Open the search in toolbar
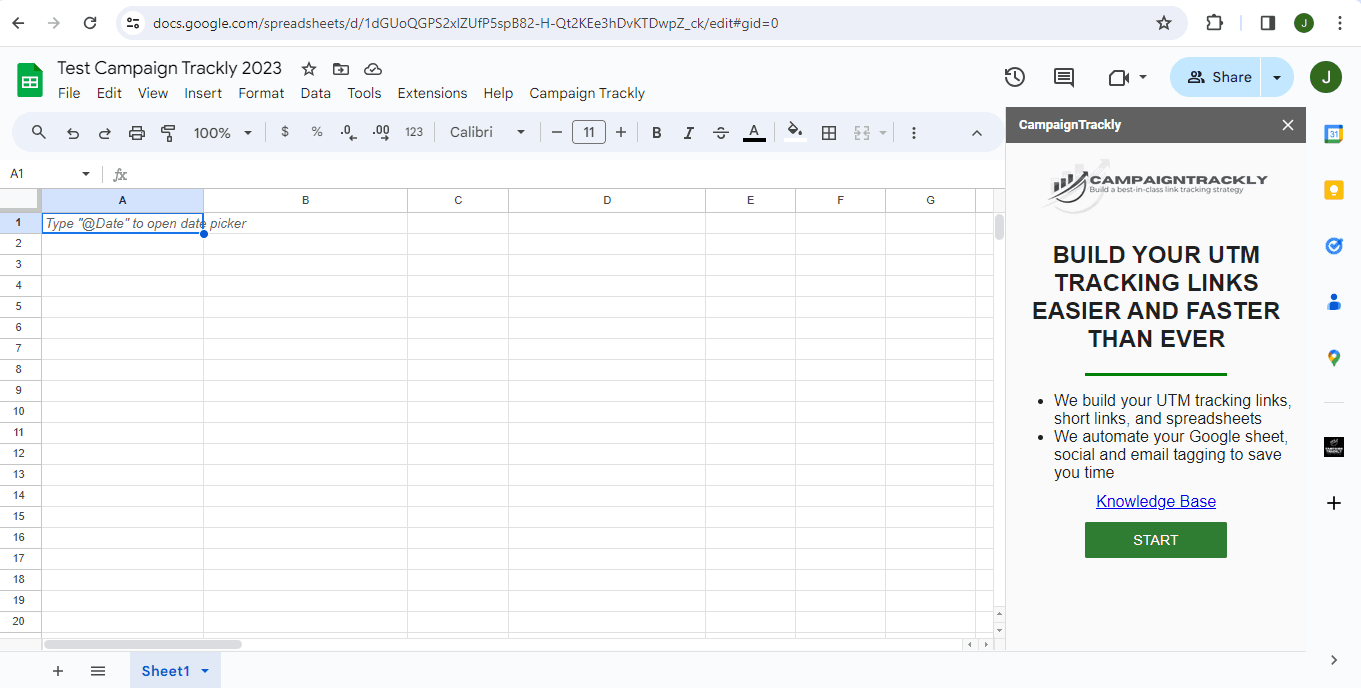 tap(40, 131)
